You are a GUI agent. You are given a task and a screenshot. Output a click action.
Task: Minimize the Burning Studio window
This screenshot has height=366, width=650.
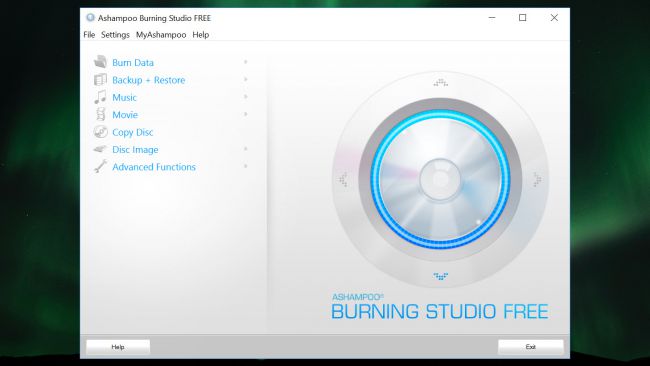[492, 18]
